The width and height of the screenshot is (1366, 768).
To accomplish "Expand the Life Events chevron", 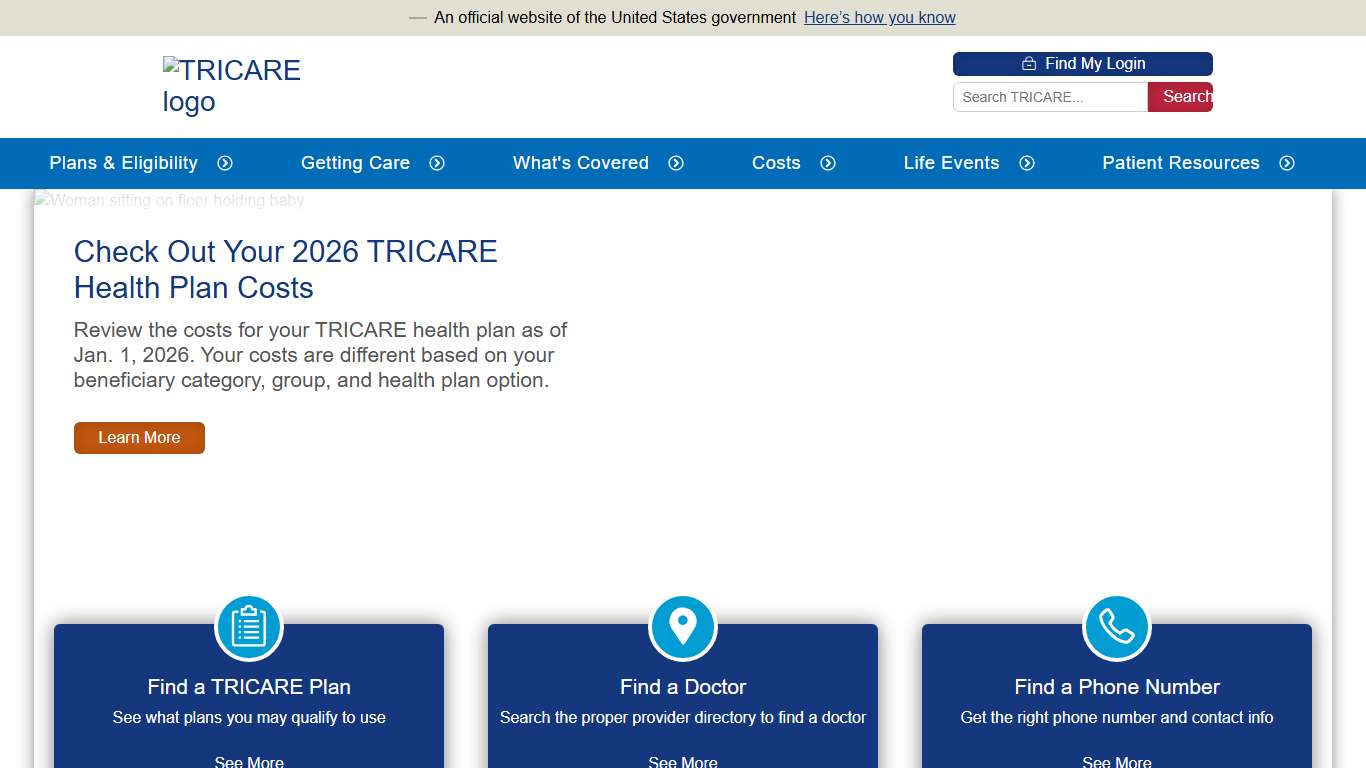I will (1027, 163).
